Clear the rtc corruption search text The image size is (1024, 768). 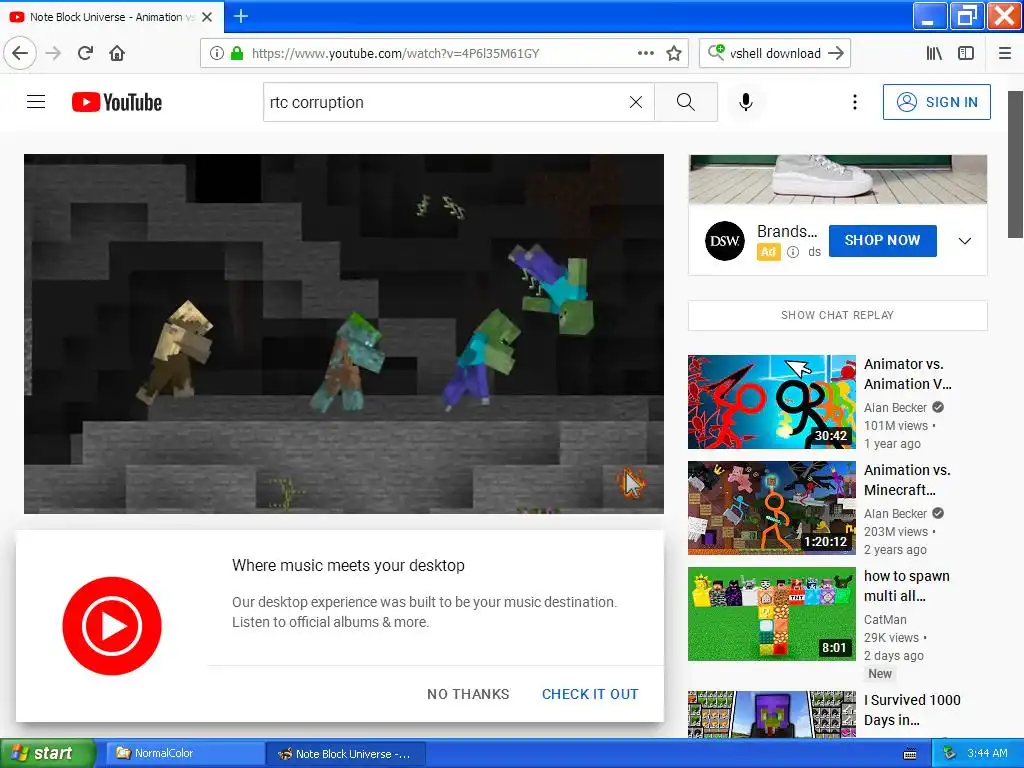pos(635,102)
